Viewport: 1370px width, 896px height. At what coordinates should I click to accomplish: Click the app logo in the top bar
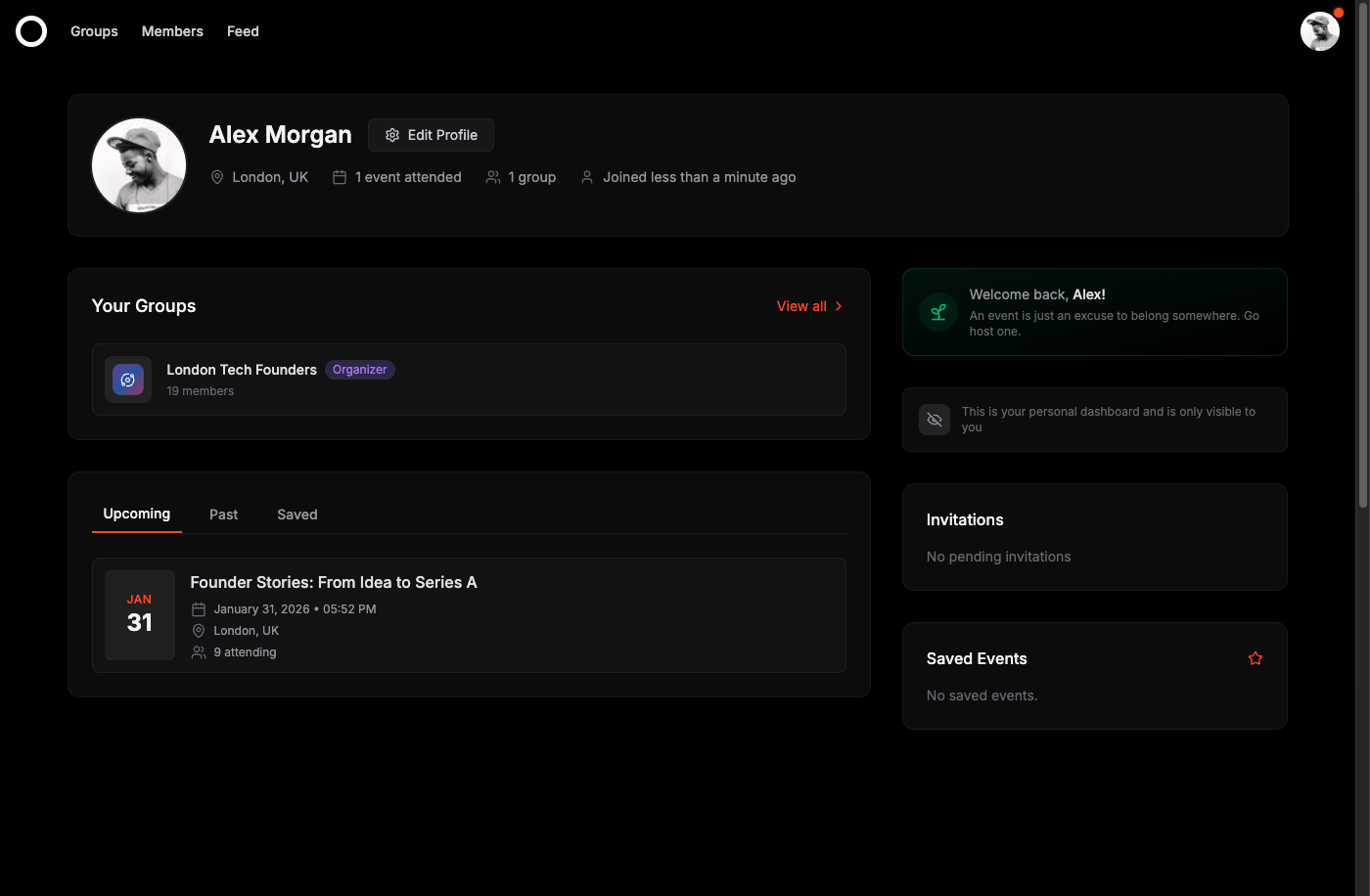point(30,30)
